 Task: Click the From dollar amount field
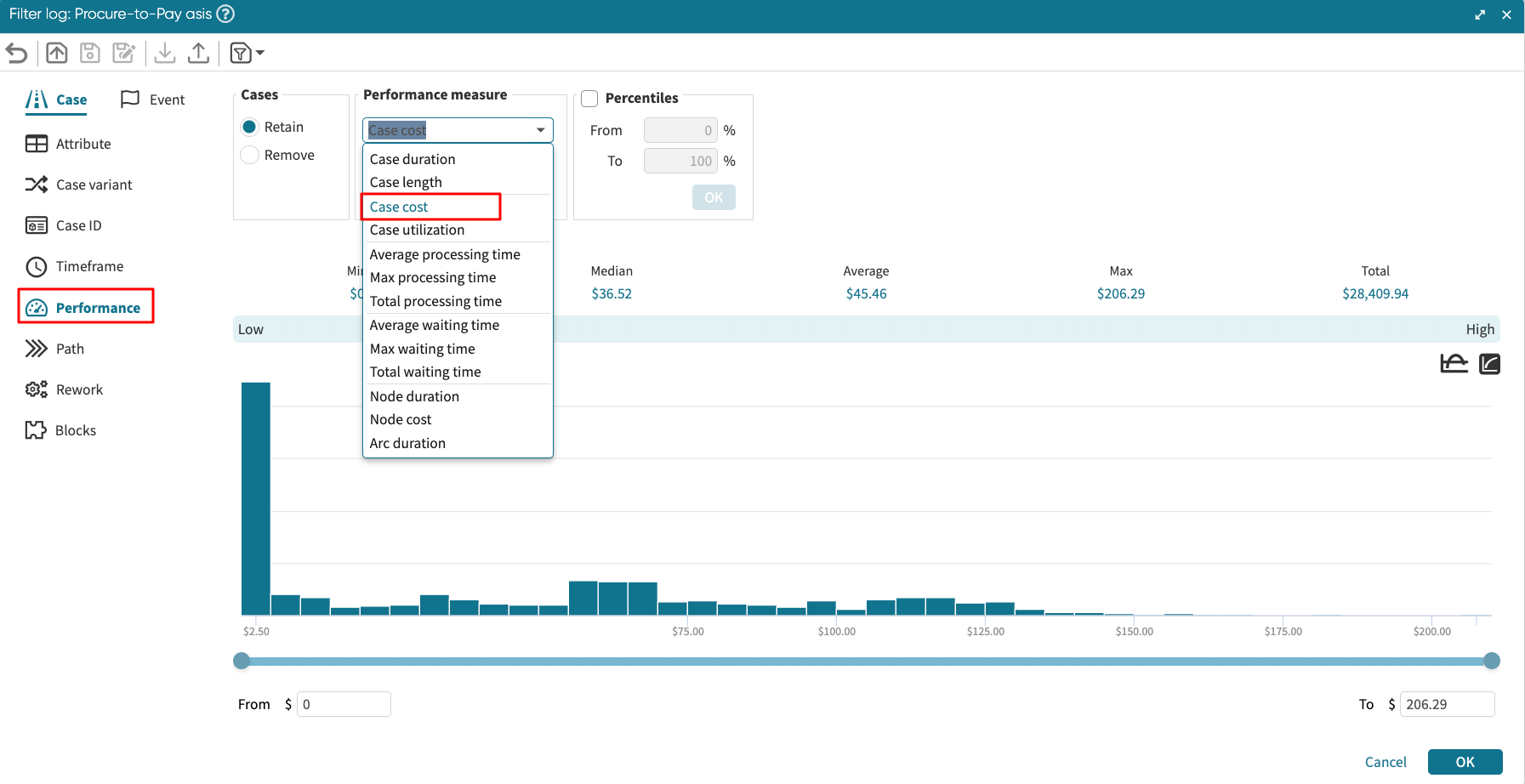pyautogui.click(x=344, y=704)
